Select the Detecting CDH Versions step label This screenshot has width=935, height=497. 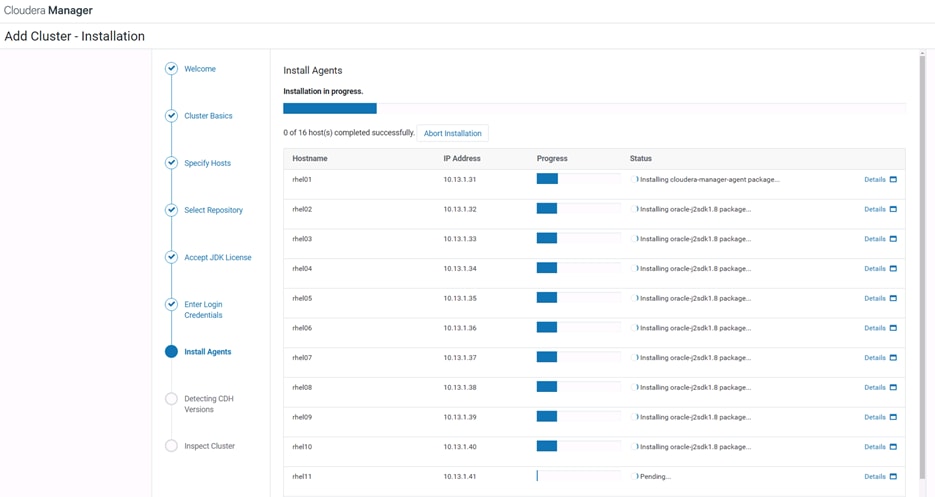tap(209, 404)
